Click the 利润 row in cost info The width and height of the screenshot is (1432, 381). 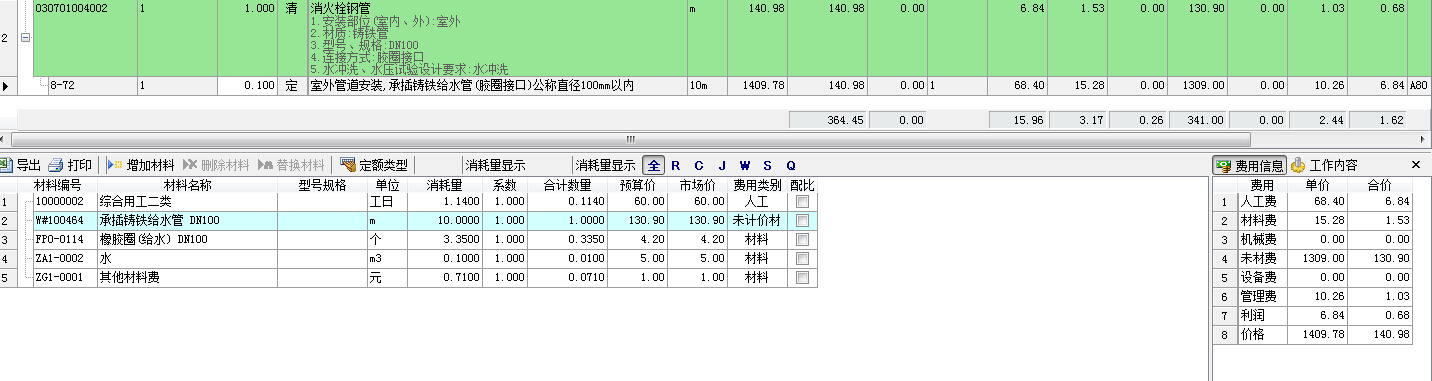point(1313,316)
